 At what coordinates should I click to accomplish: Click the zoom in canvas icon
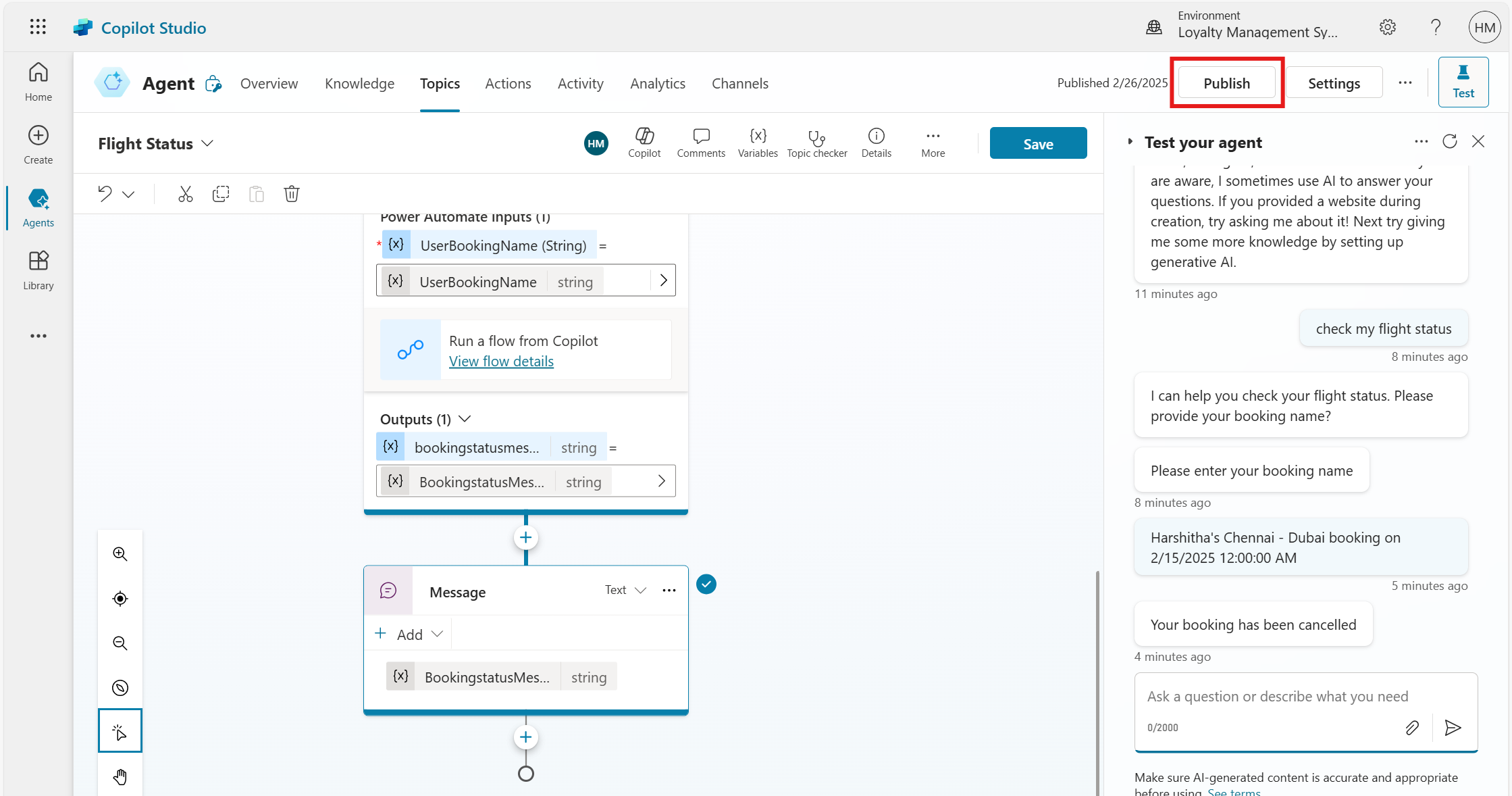[120, 554]
